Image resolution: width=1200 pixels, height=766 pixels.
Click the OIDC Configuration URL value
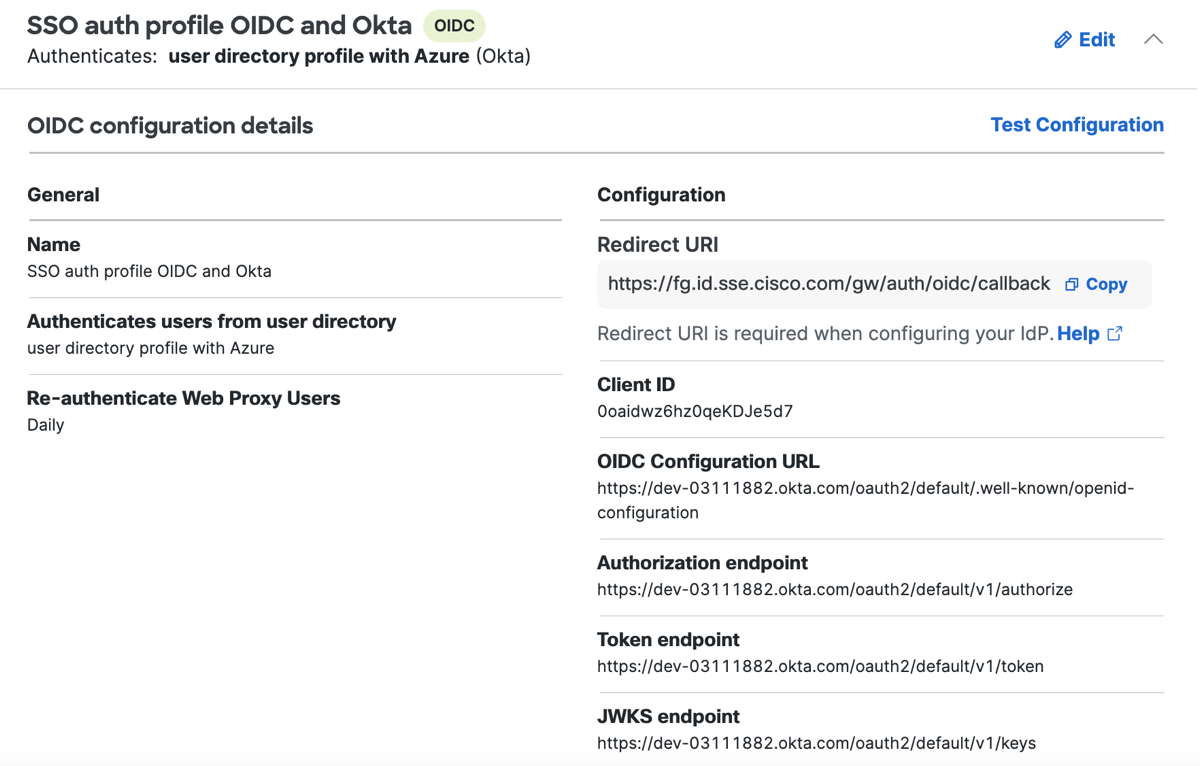pos(866,500)
